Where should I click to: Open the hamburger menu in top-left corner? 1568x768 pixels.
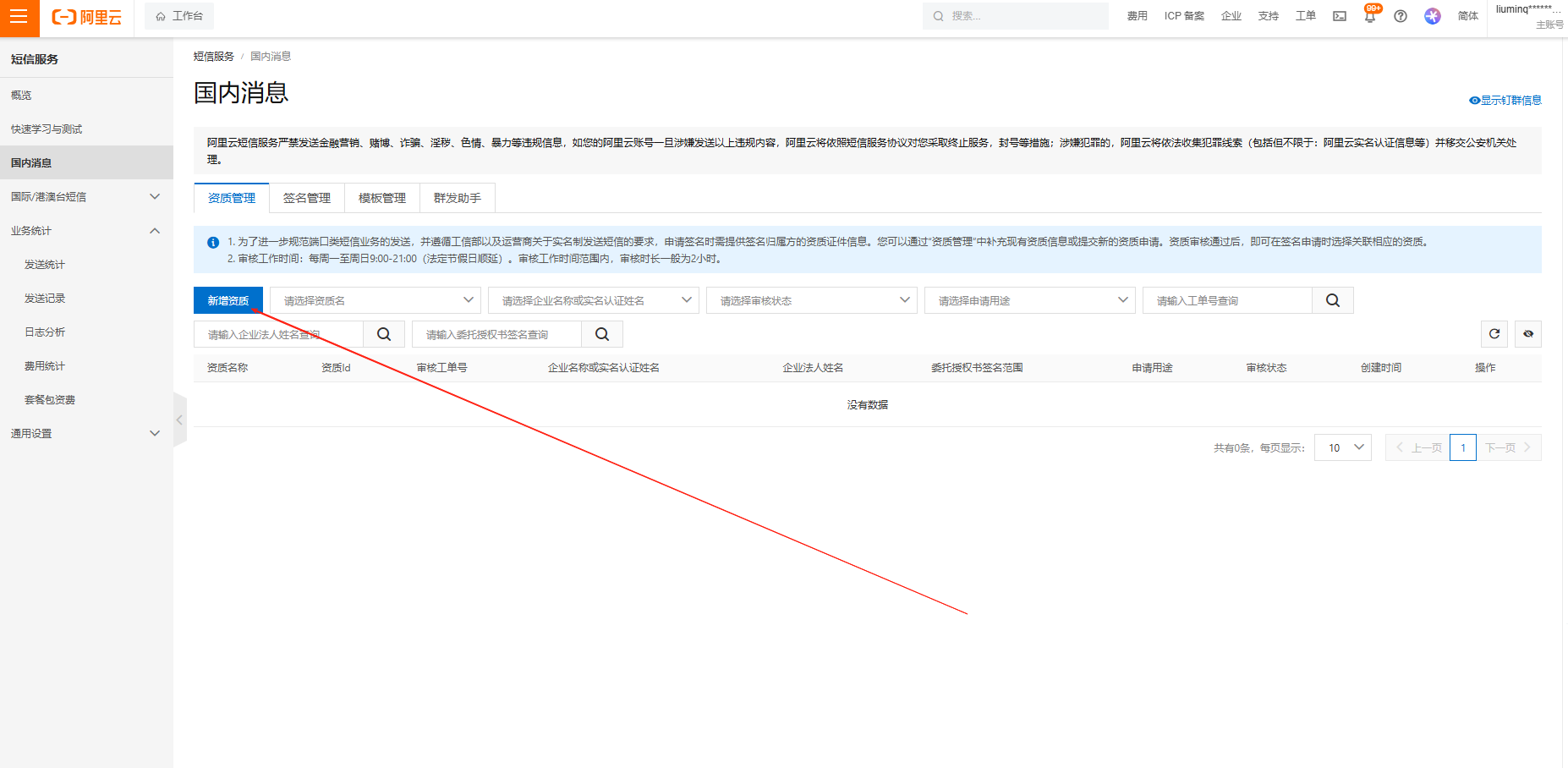(19, 18)
